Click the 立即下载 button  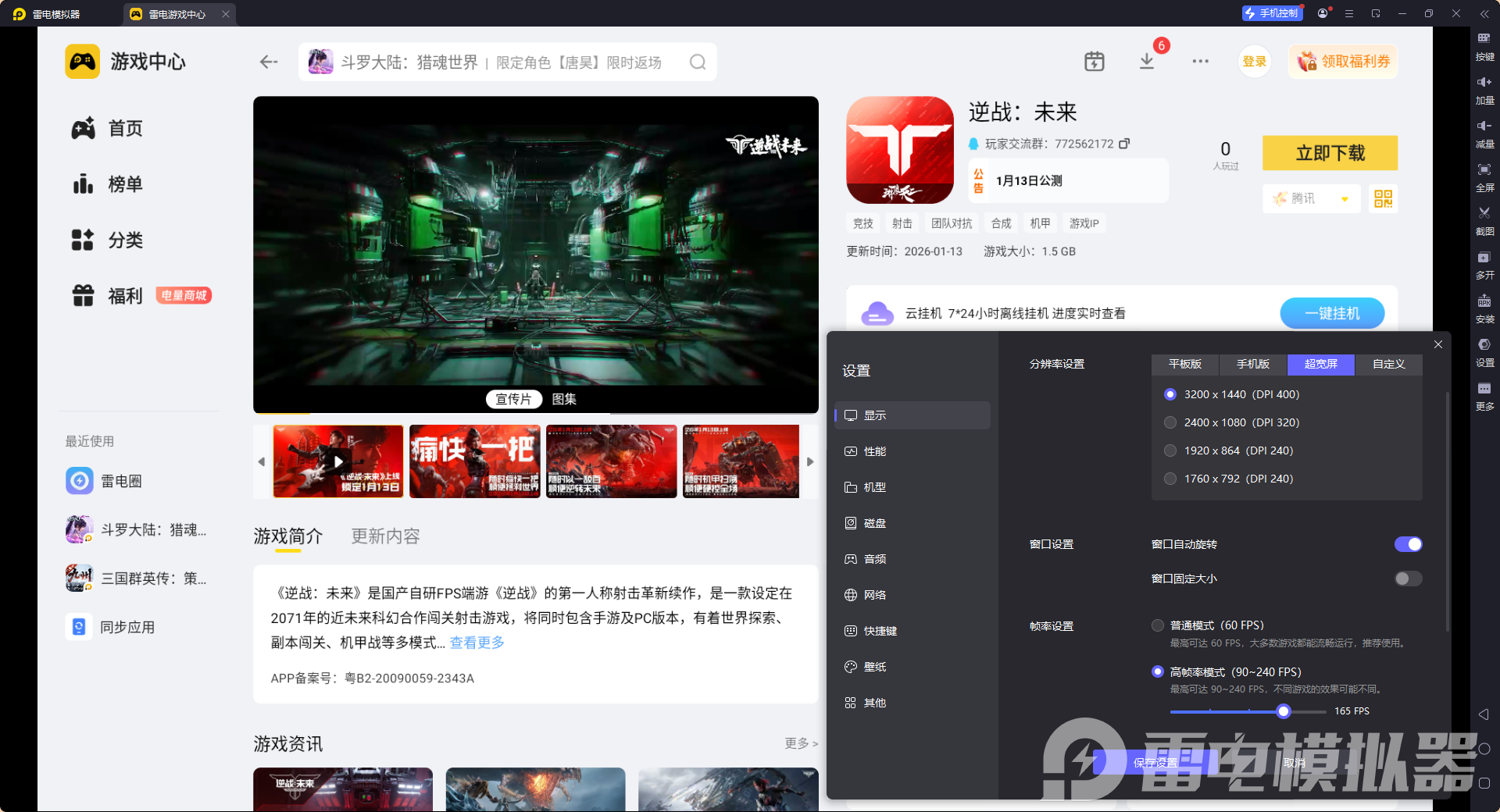(1330, 153)
